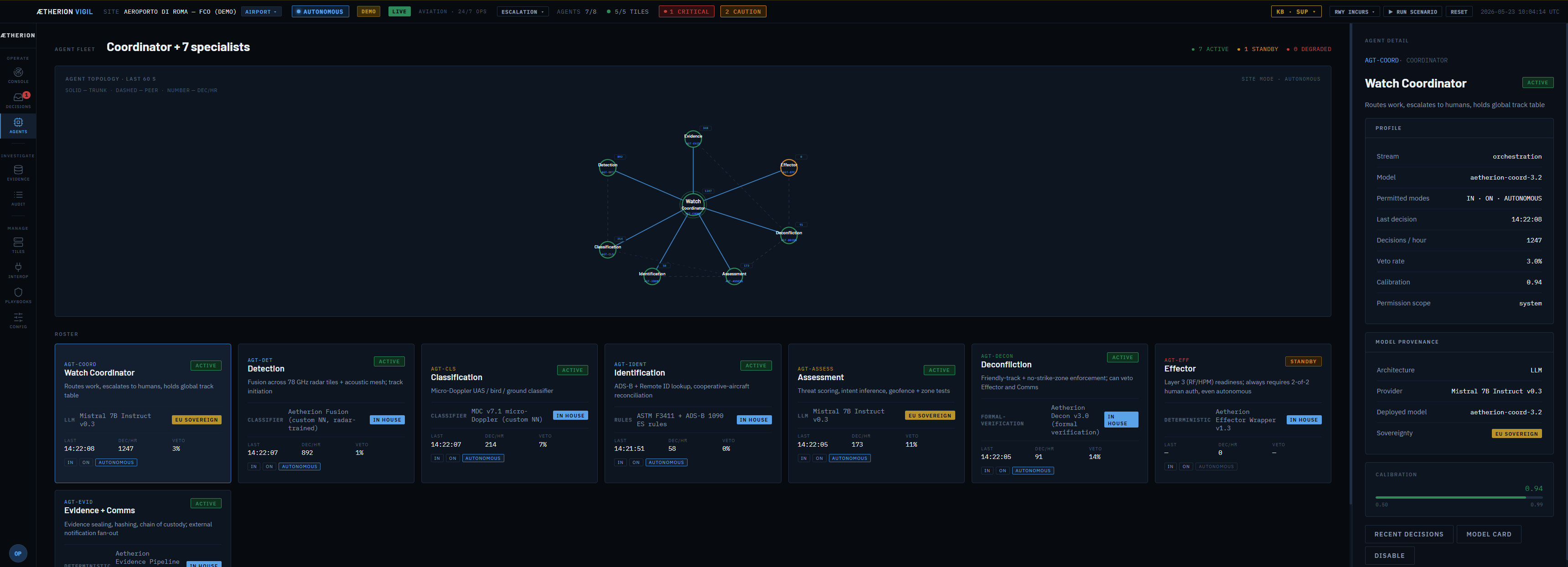Toggle IN mode on Watch Coordinator card
Screen dimensions: 1568x567
(x=71, y=462)
